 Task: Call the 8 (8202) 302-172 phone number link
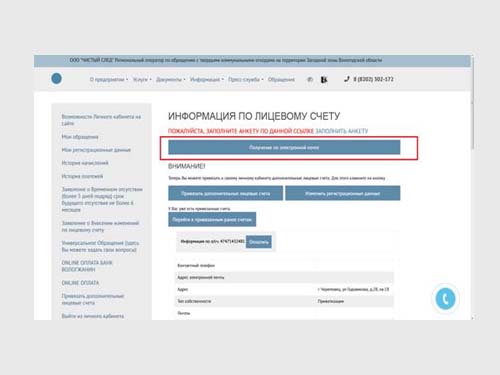[373, 79]
